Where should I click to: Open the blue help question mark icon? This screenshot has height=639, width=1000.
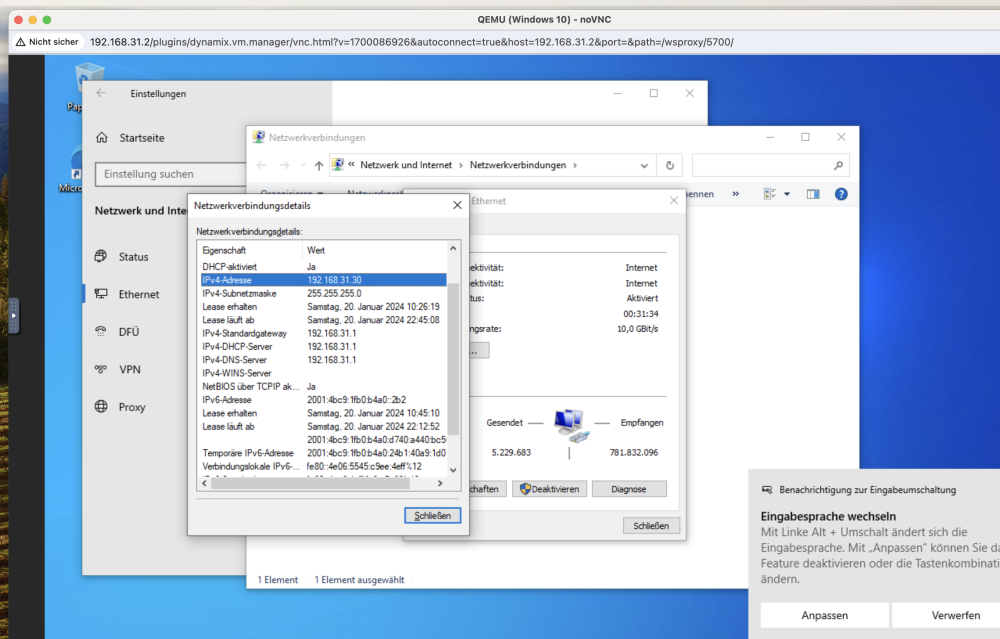pyautogui.click(x=841, y=194)
